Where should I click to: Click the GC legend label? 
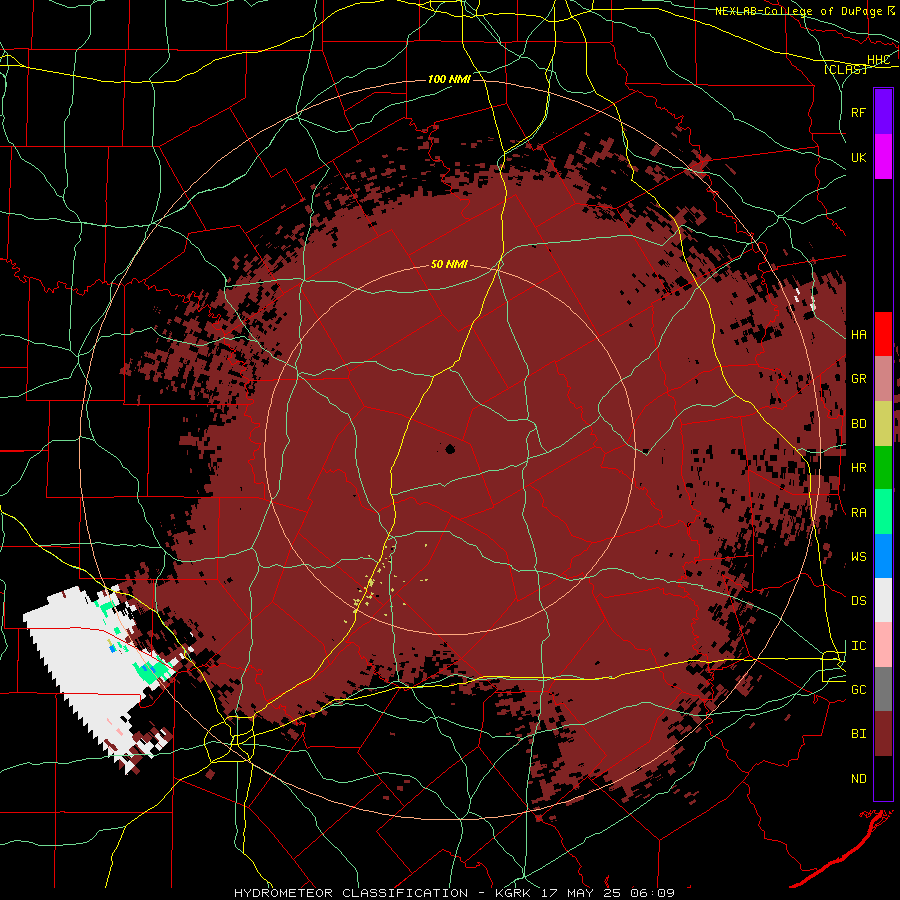tap(859, 690)
